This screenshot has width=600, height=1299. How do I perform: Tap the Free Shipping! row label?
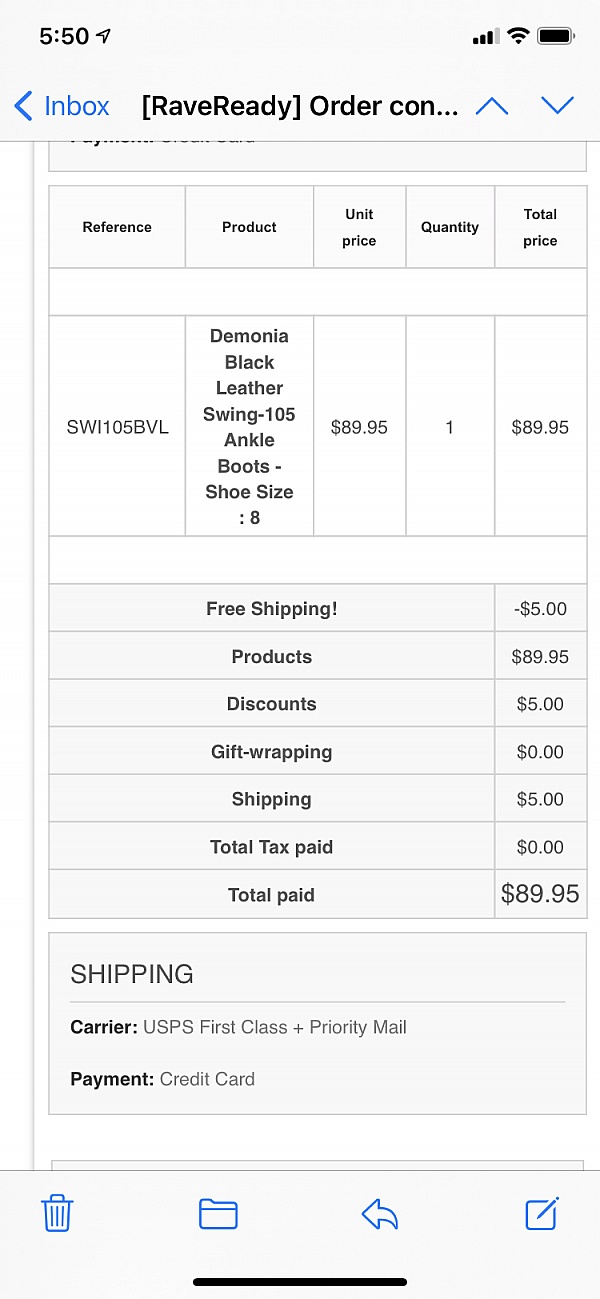[x=272, y=609]
